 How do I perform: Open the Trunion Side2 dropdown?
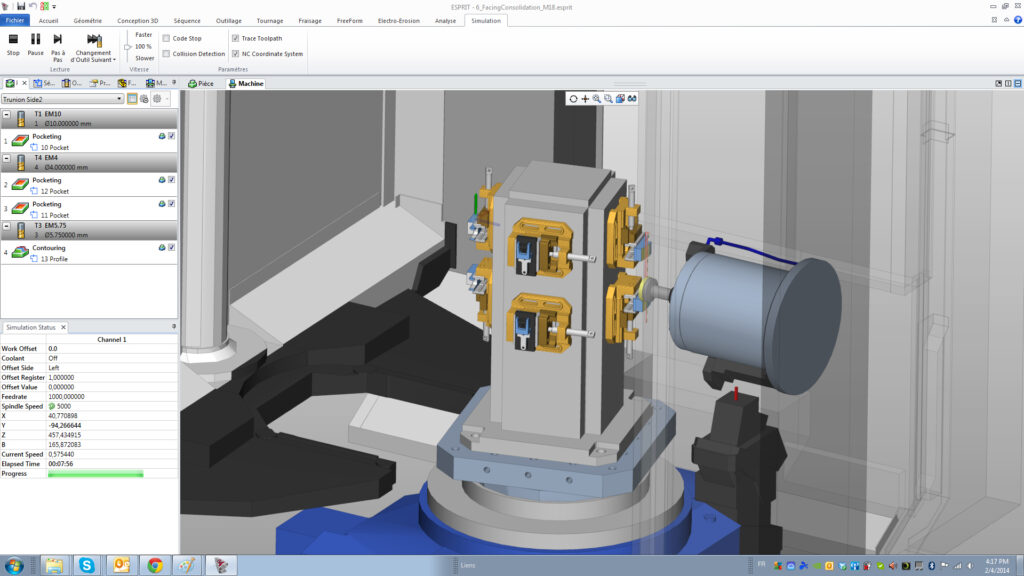coord(119,99)
